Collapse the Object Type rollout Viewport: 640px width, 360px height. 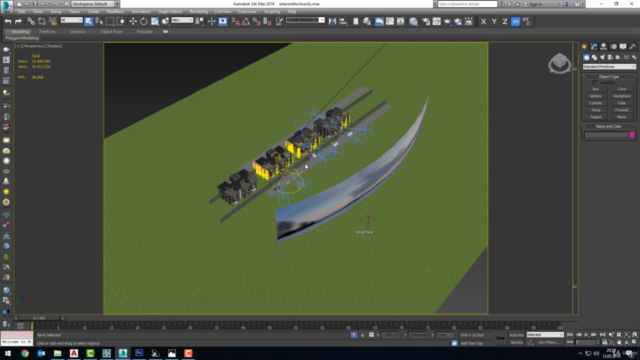tap(609, 76)
